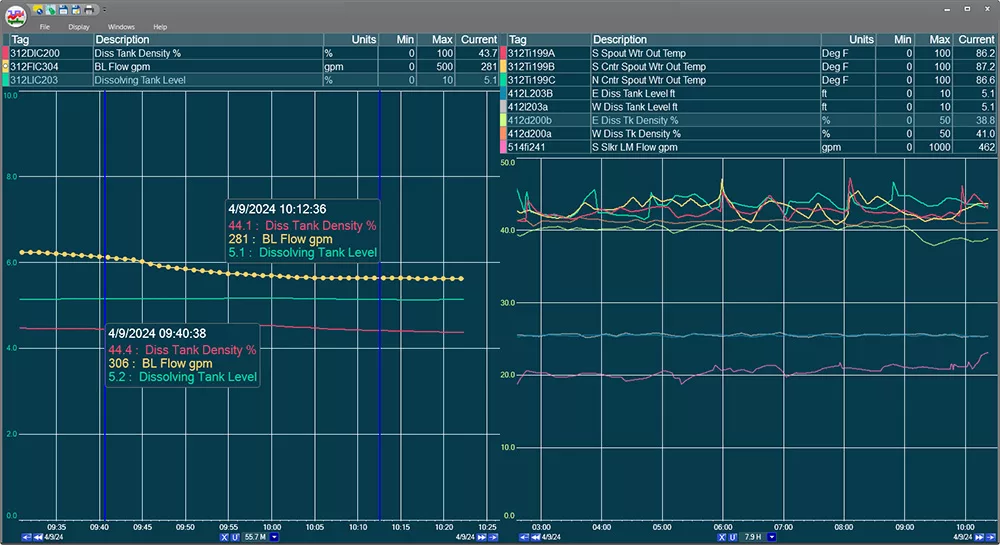Click the first save disk toolbar icon
This screenshot has width=1000, height=545.
(x=63, y=10)
